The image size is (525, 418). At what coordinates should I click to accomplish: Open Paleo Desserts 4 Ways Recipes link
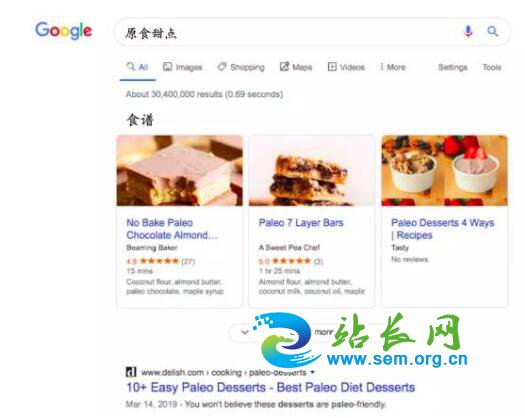443,229
